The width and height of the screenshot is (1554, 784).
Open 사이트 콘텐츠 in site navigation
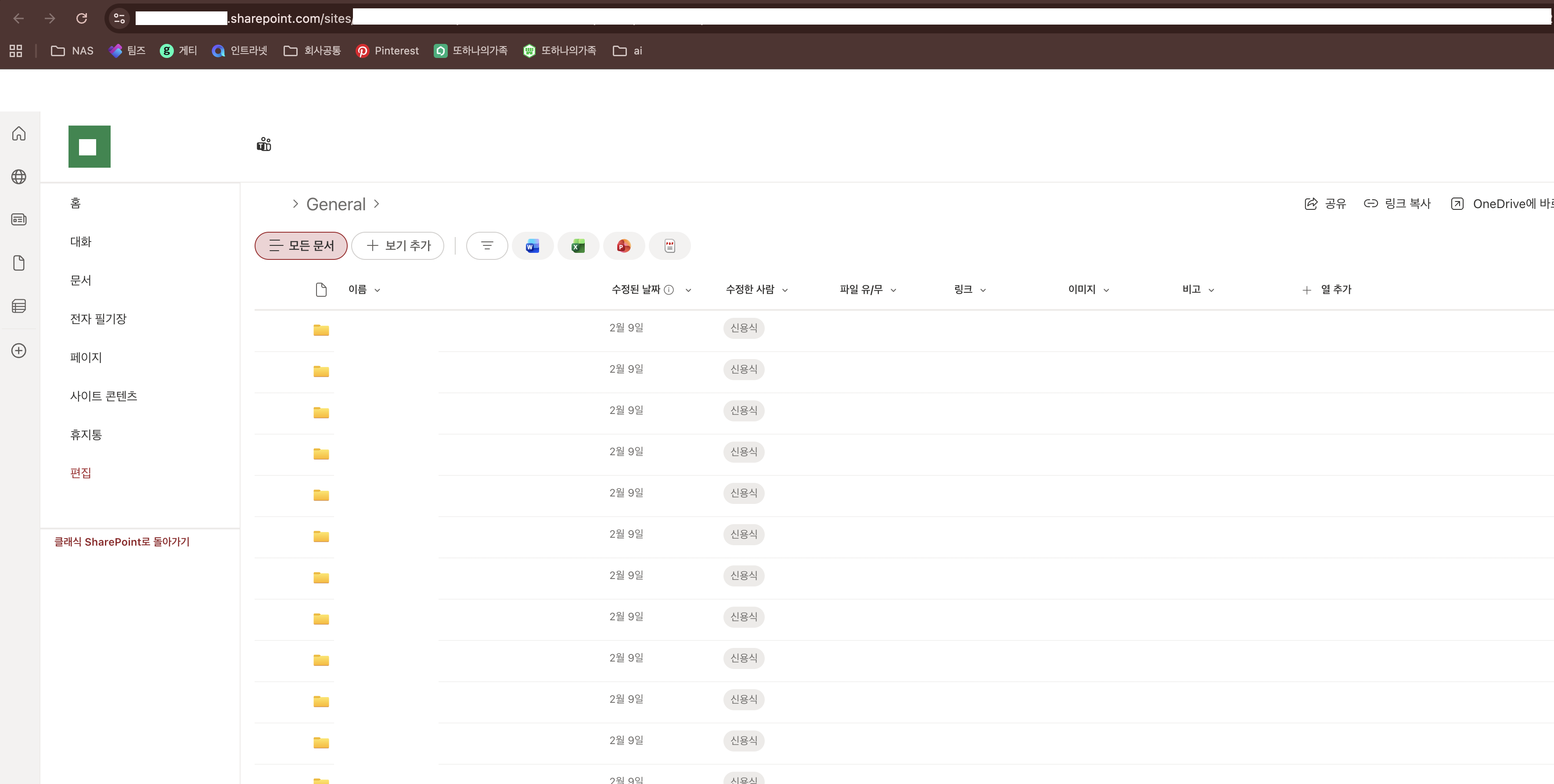pyautogui.click(x=104, y=396)
